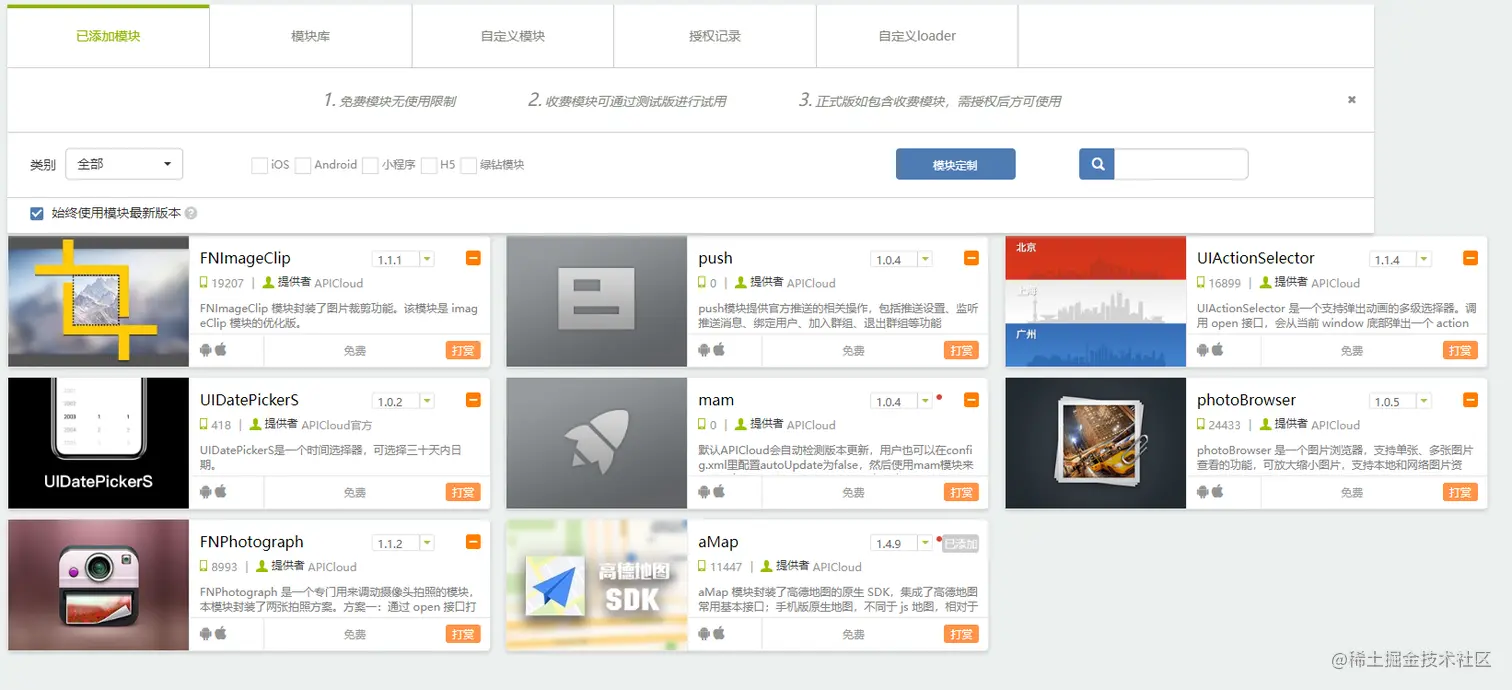
Task: Remove FNPhotograph using its minus icon
Action: 473,542
